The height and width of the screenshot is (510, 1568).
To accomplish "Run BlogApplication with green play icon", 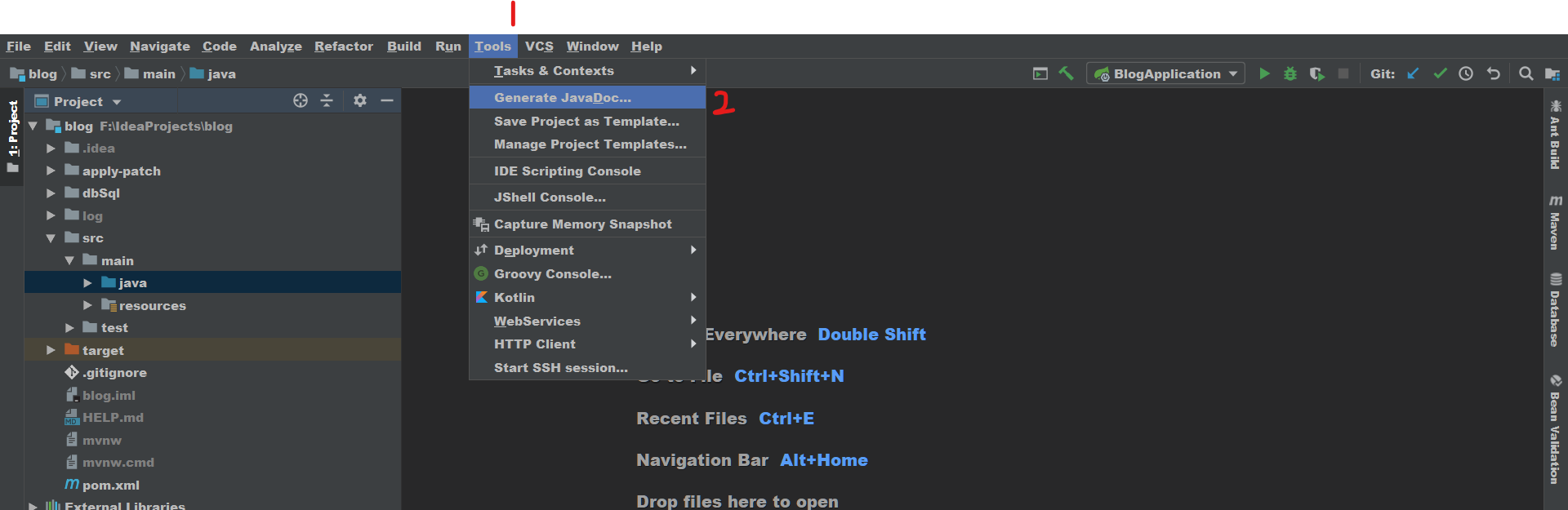I will tap(1264, 73).
